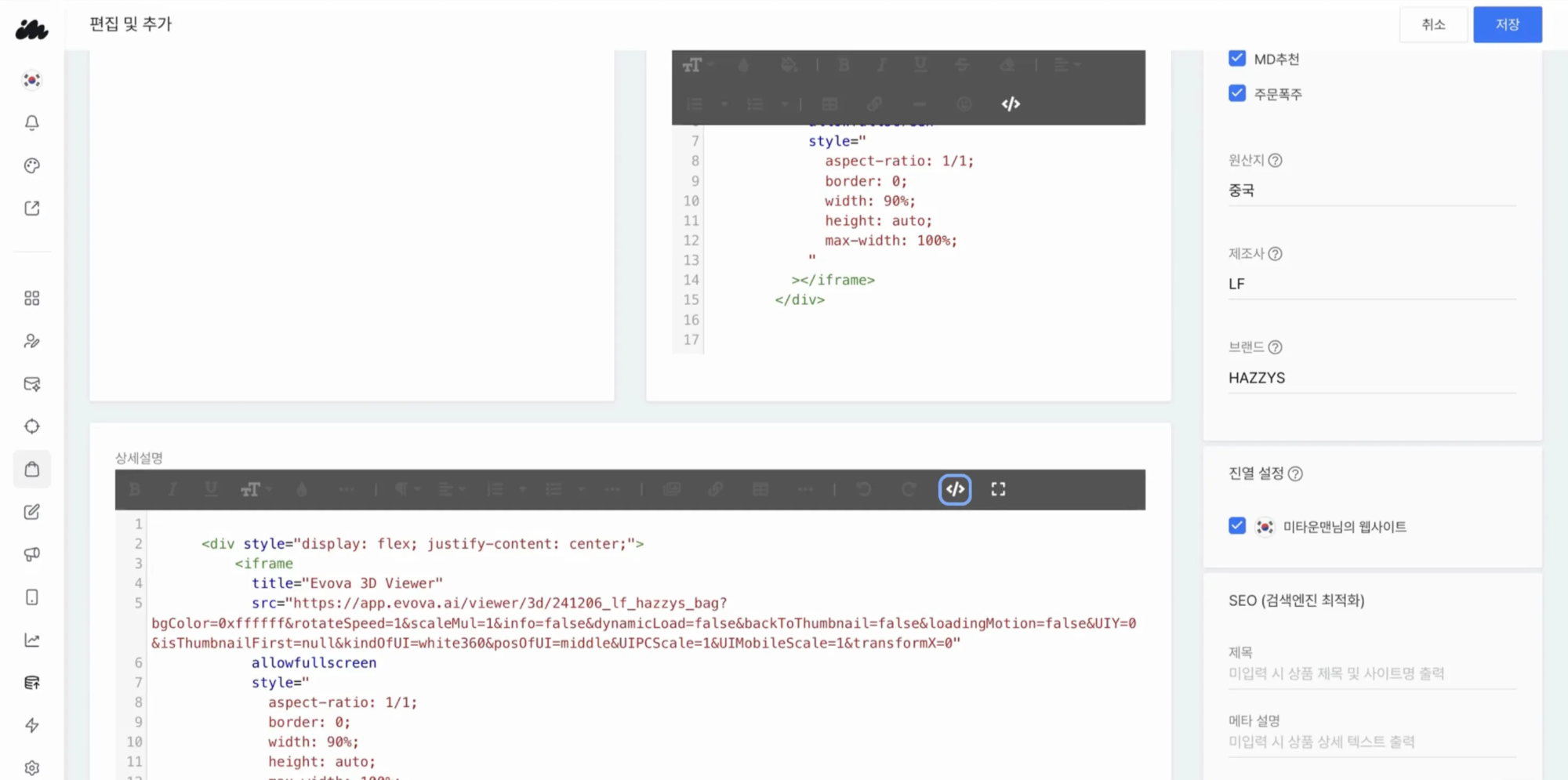Click the analytics chart icon in the sidebar

[31, 639]
